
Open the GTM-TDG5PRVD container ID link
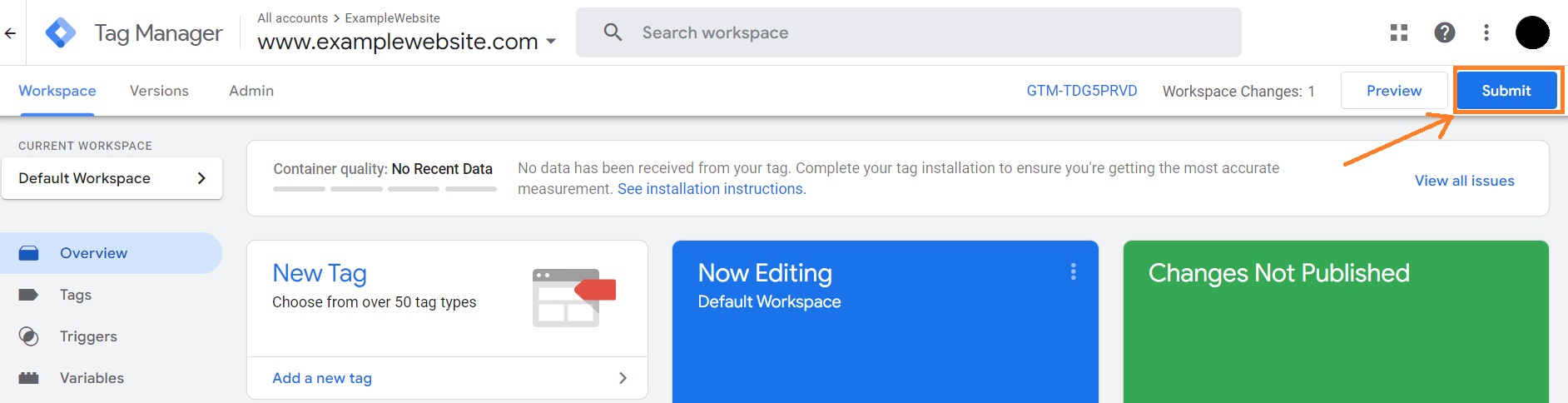[x=1082, y=91]
